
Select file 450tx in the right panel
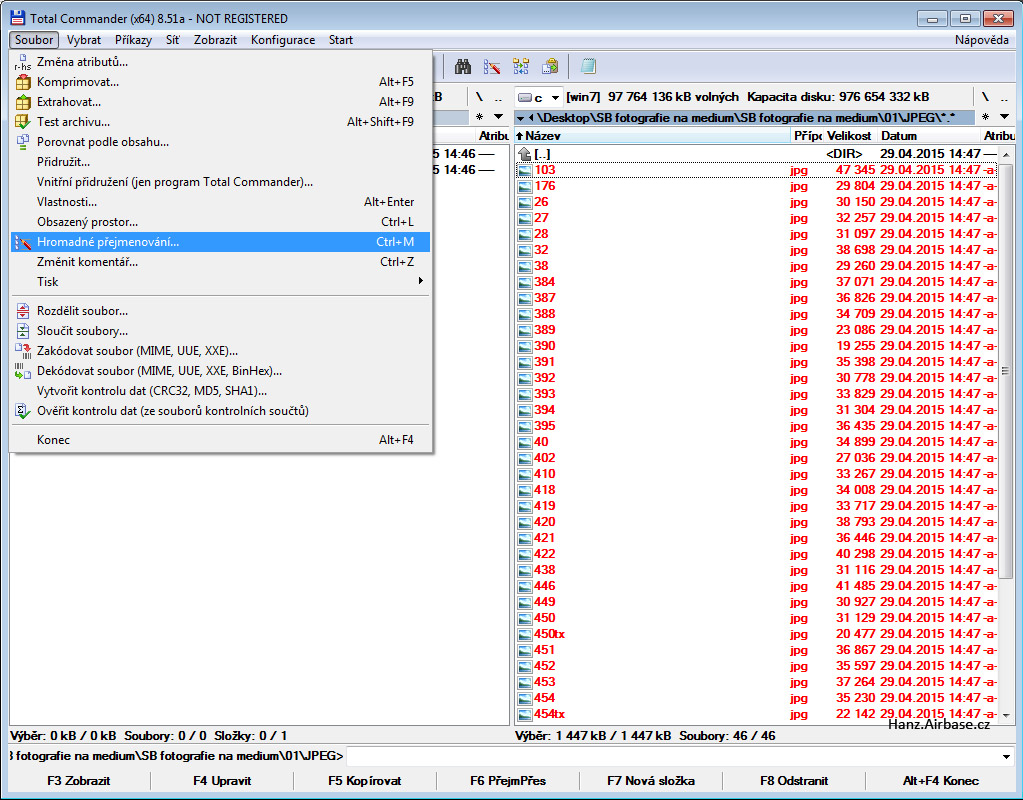(757, 634)
